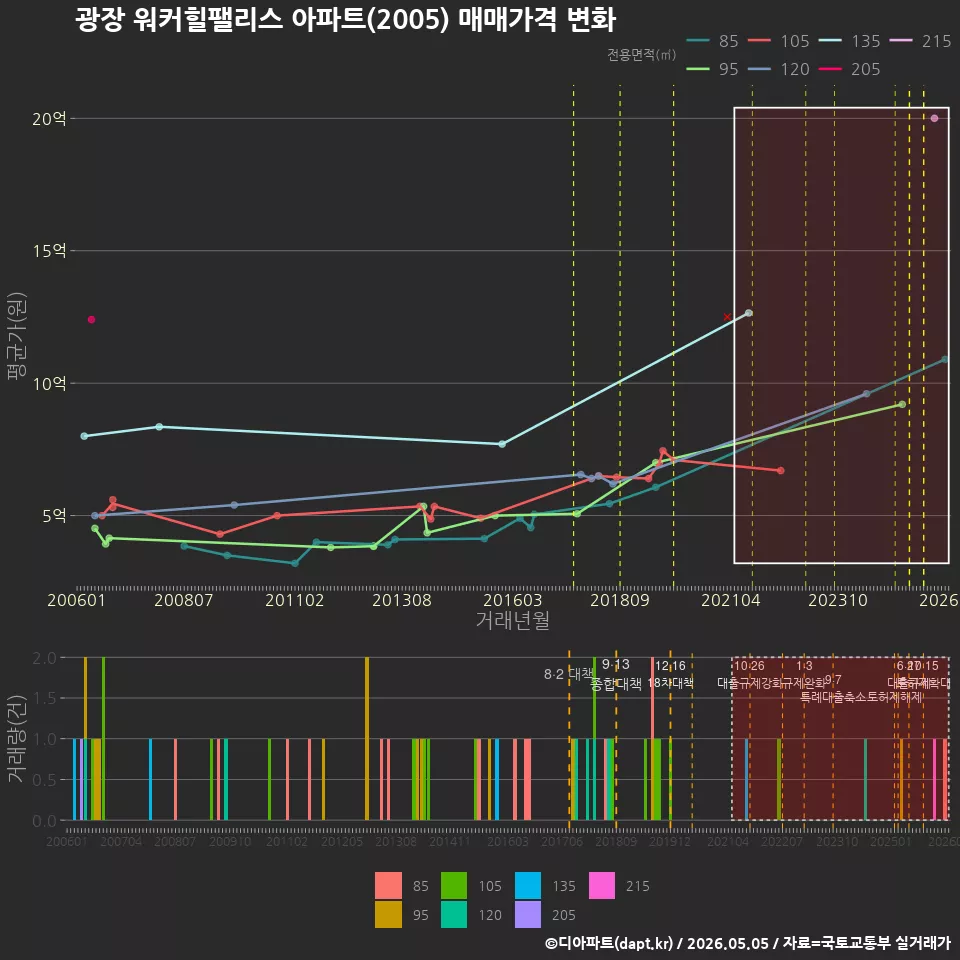Click the 10억 y-axis label
960x960 pixels.
pyautogui.click(x=49, y=383)
